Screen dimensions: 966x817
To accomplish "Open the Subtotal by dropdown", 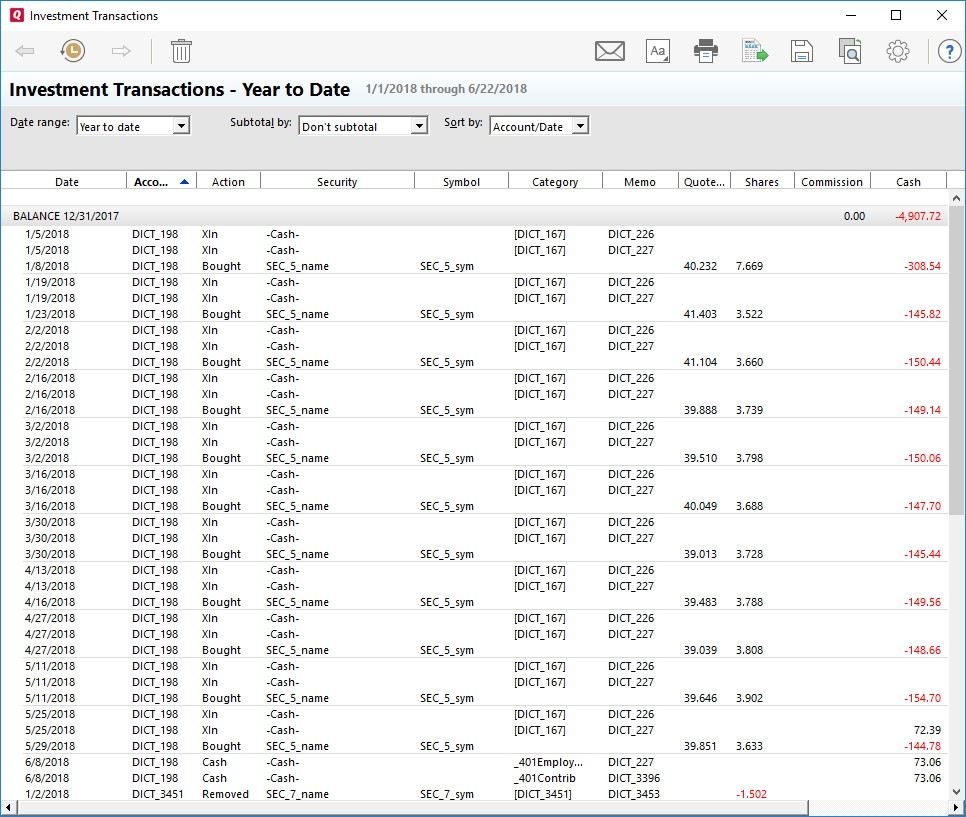I will (420, 126).
